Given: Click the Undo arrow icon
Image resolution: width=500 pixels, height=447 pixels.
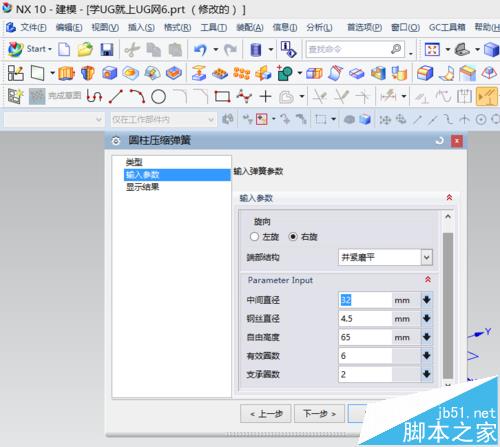Looking at the screenshot, I should click(200, 50).
